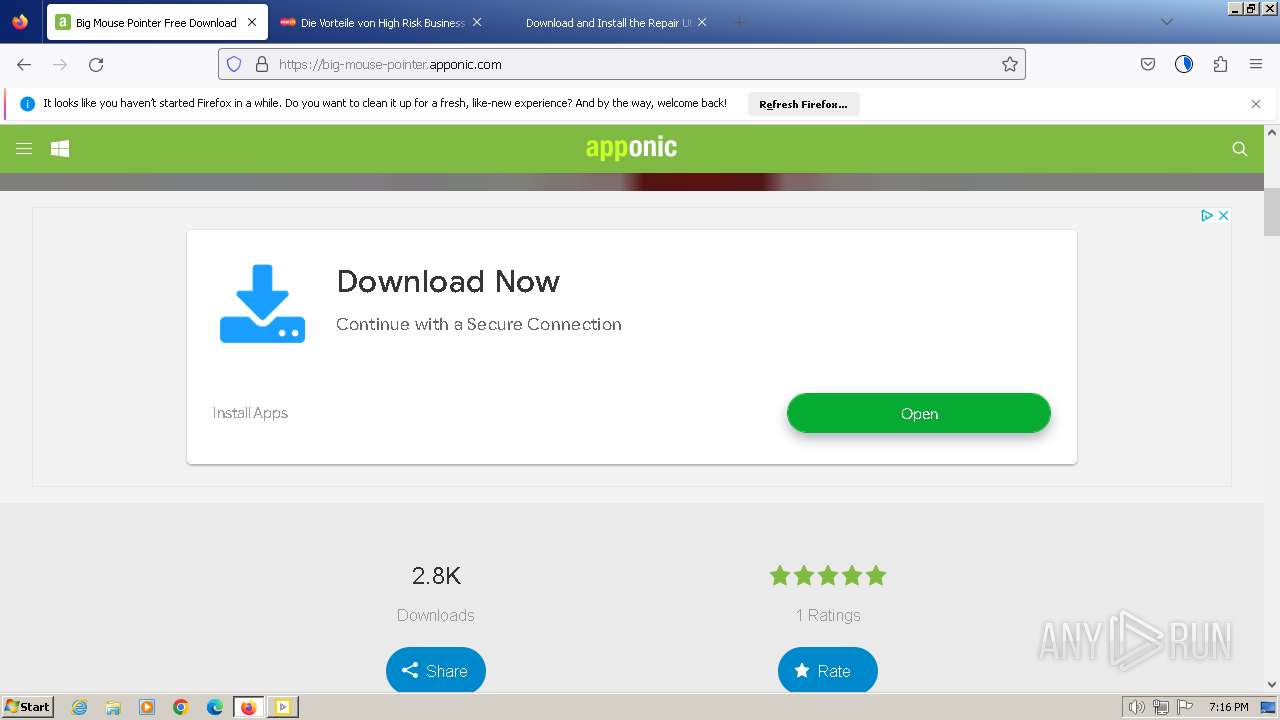Open Microsoft Edge from the taskbar

(215, 707)
